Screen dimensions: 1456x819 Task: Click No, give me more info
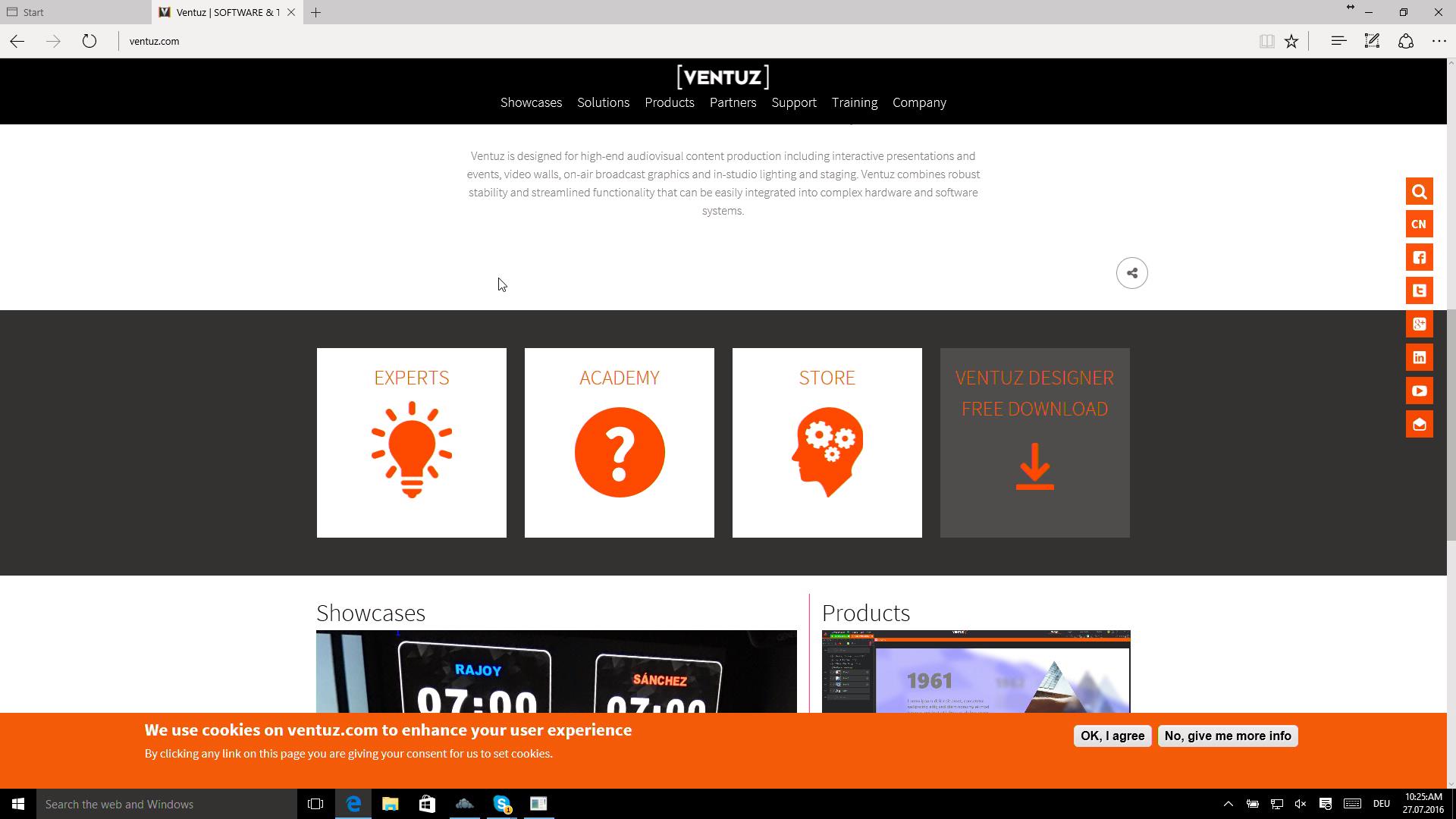coord(1227,736)
